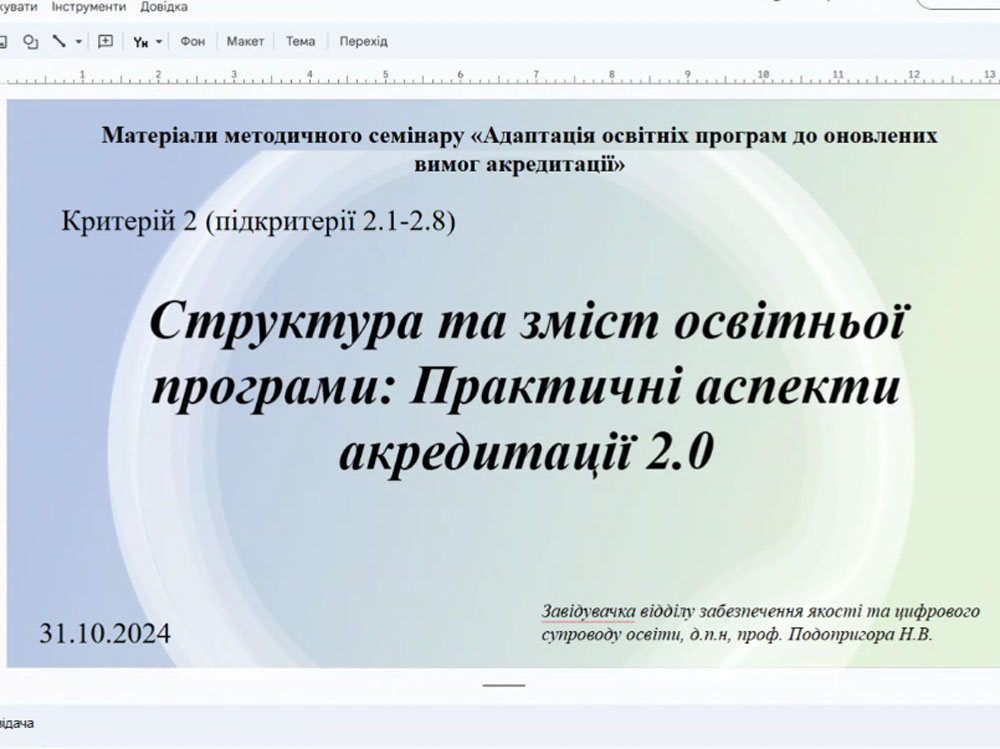Click the insert image icon at toolbar edge

click(3, 41)
